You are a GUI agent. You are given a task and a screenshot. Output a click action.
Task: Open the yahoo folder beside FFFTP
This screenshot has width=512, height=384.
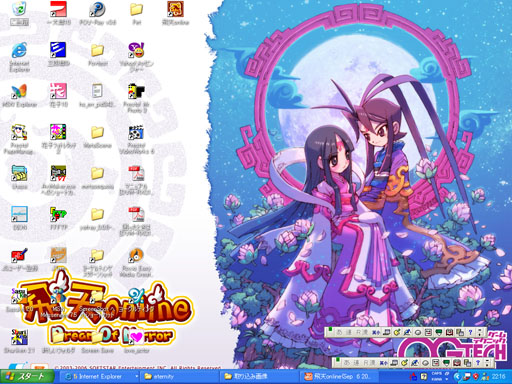97,214
